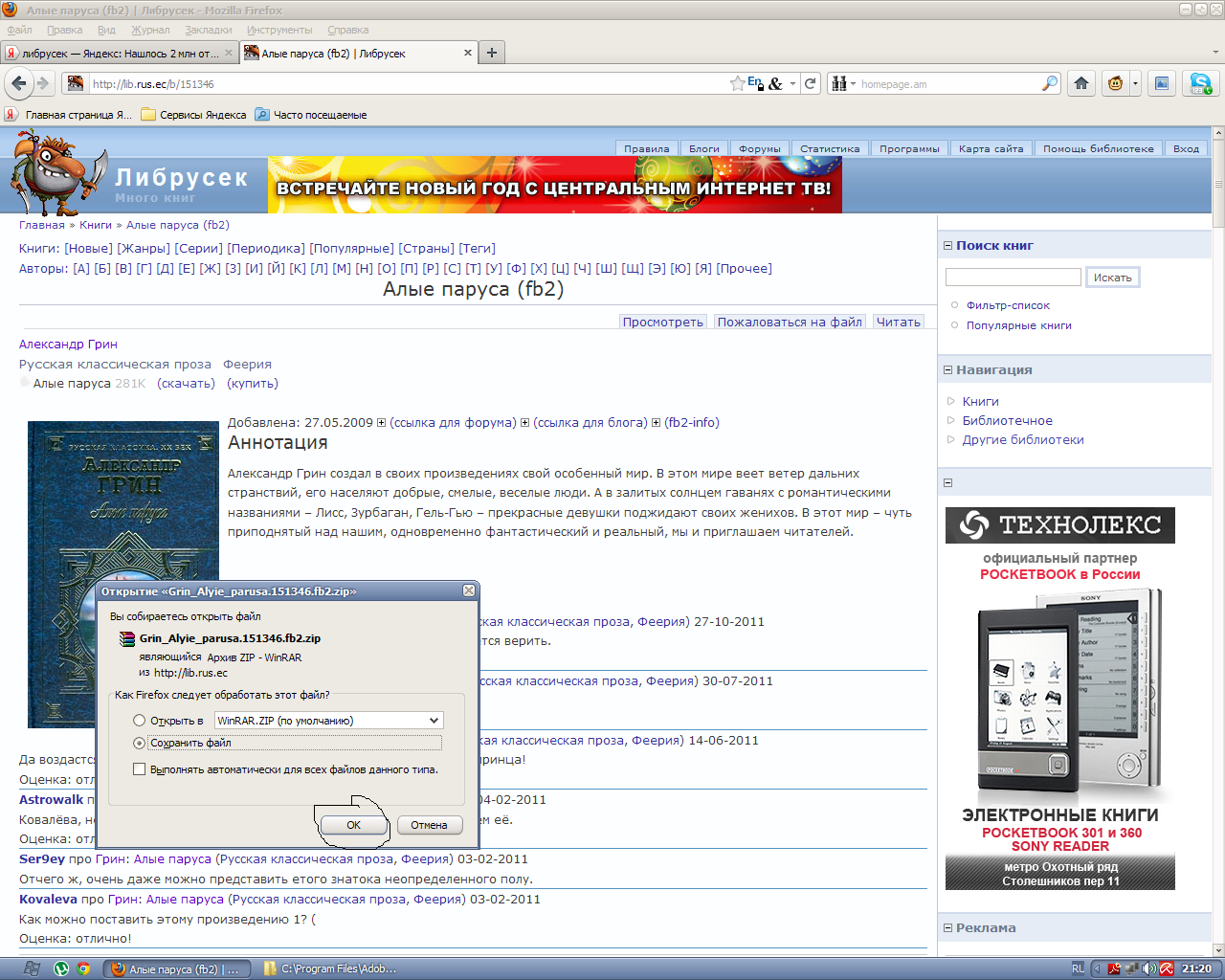This screenshot has height=980, width=1225.
Task: Collapse the Навигация panel
Action: tap(948, 370)
